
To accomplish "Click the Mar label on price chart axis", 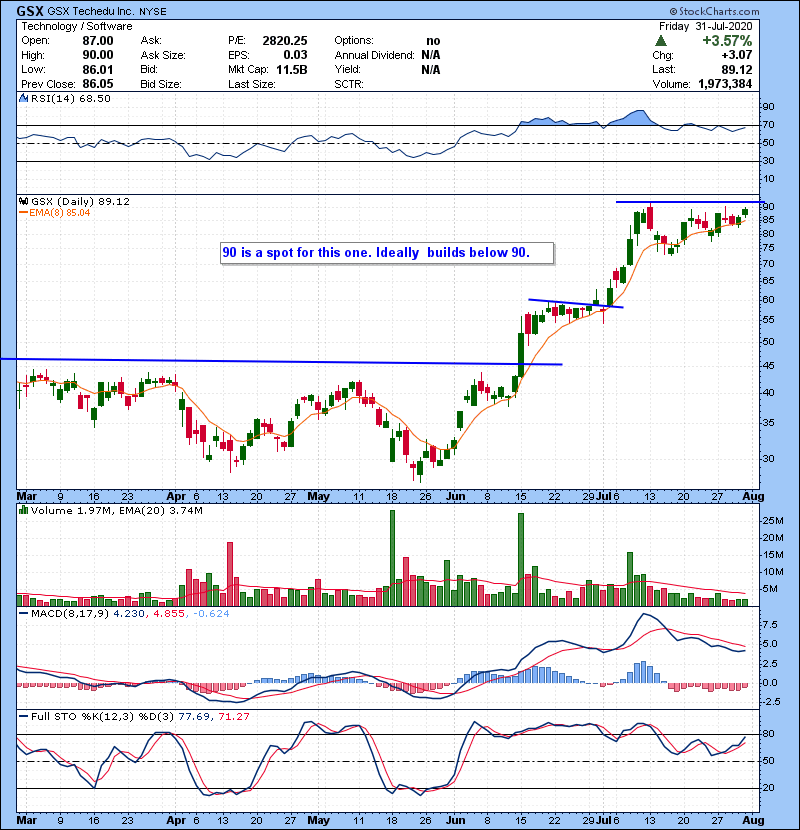I will pos(27,497).
